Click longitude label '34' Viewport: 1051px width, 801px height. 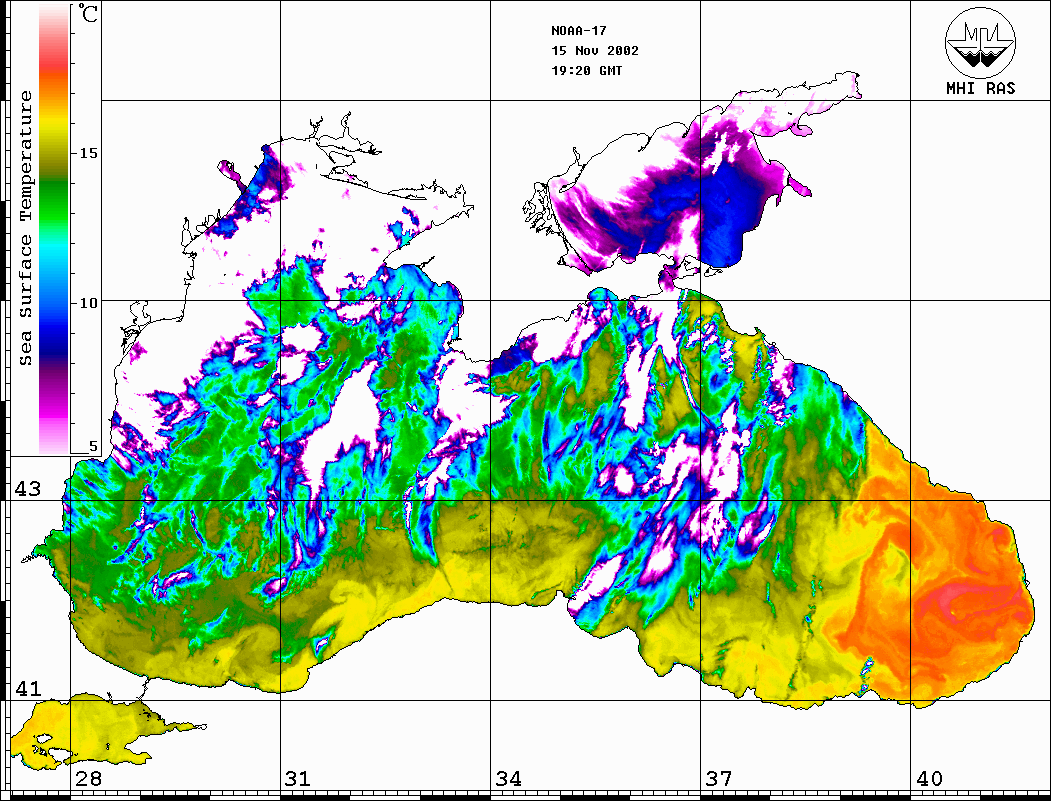[508, 779]
